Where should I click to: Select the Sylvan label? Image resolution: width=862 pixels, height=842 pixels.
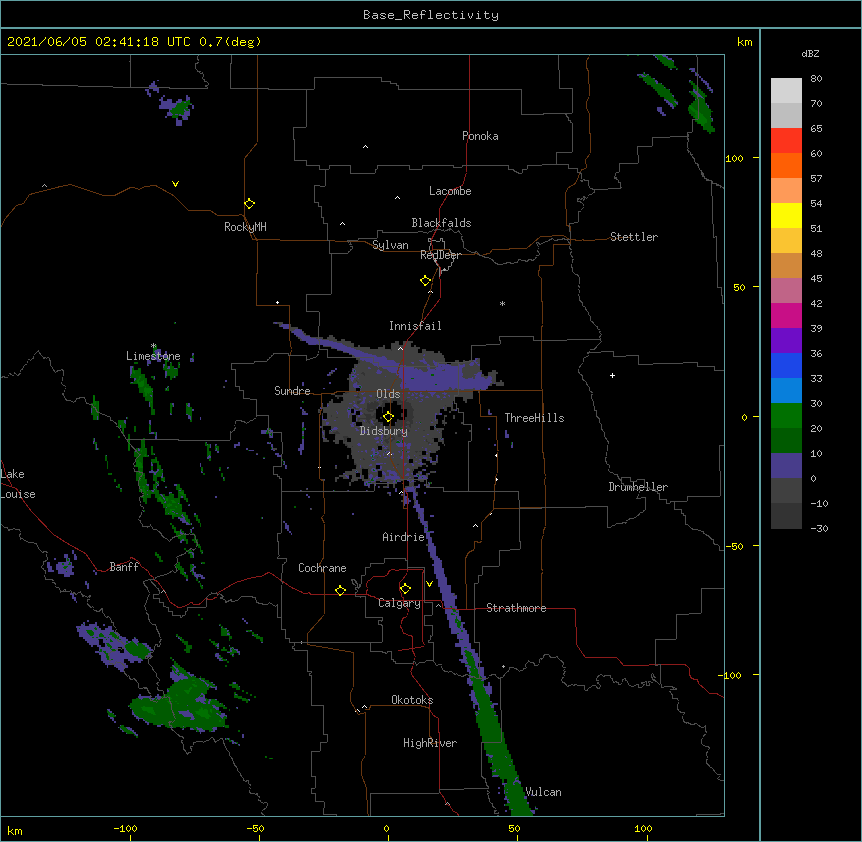click(390, 245)
